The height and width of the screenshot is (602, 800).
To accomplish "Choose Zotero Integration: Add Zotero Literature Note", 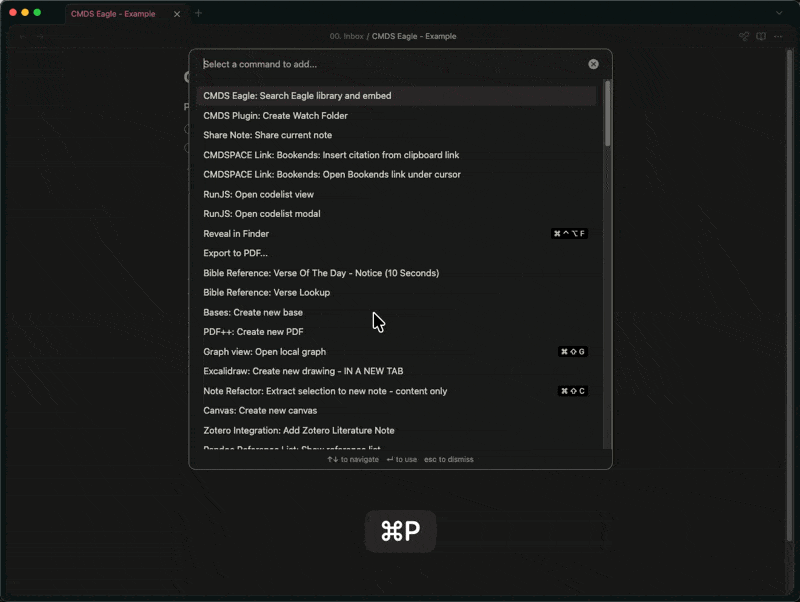I will [x=396, y=430].
